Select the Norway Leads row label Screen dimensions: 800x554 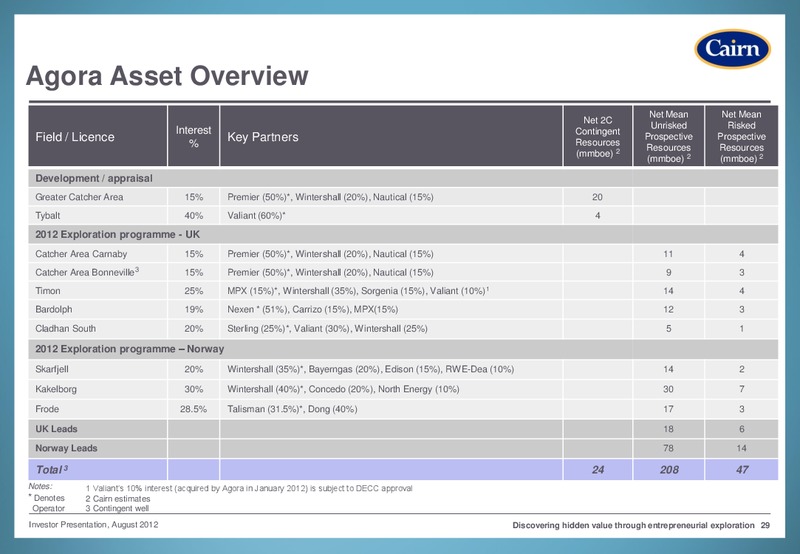pyautogui.click(x=66, y=448)
